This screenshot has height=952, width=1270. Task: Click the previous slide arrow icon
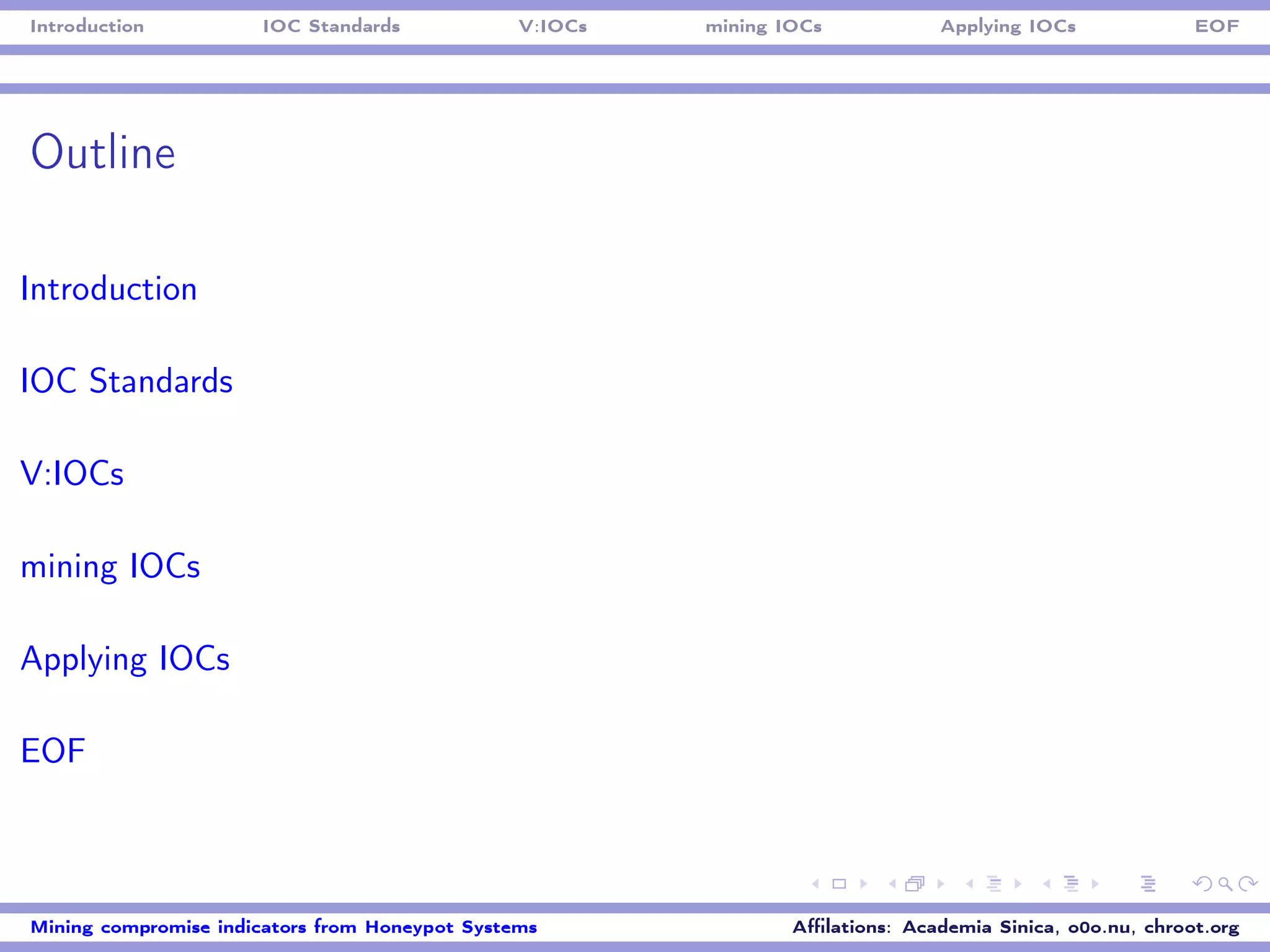pos(815,884)
